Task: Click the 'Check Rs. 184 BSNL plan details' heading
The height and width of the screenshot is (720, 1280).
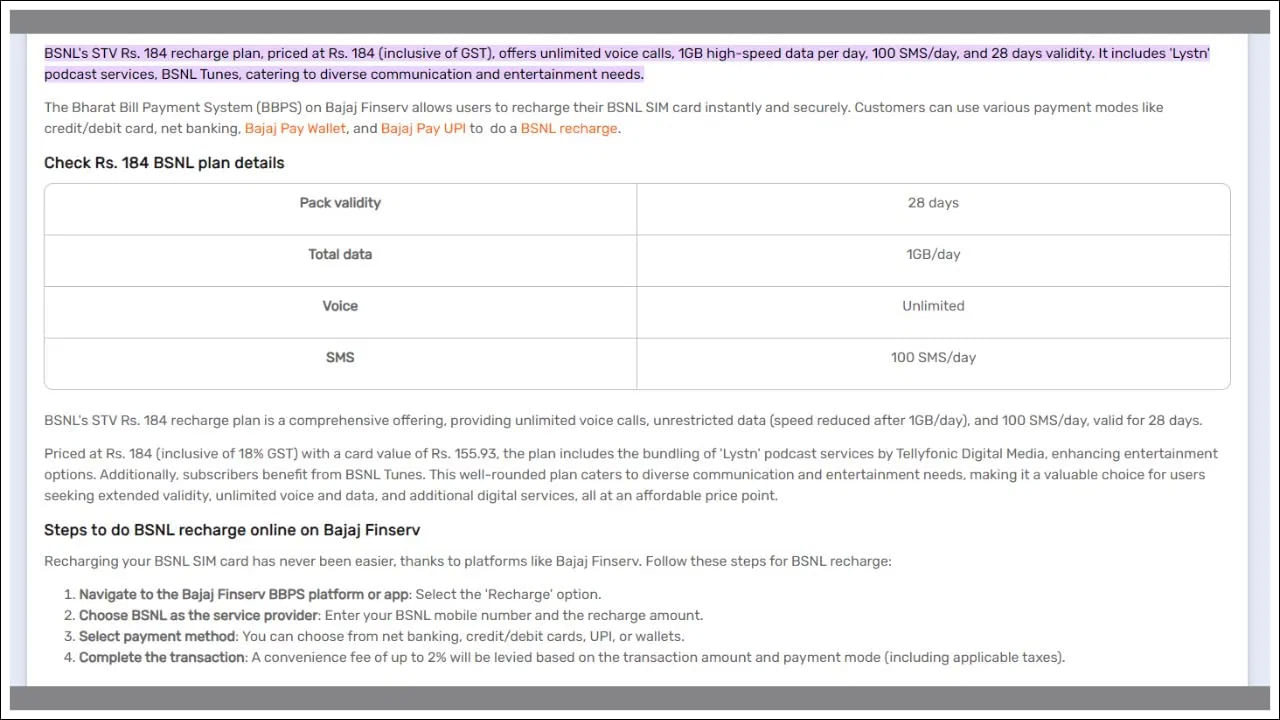Action: point(164,163)
